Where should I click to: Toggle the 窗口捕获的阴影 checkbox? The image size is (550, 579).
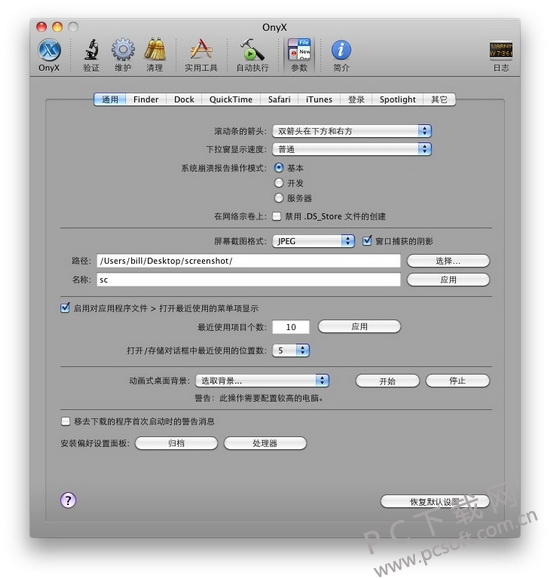pyautogui.click(x=367, y=241)
